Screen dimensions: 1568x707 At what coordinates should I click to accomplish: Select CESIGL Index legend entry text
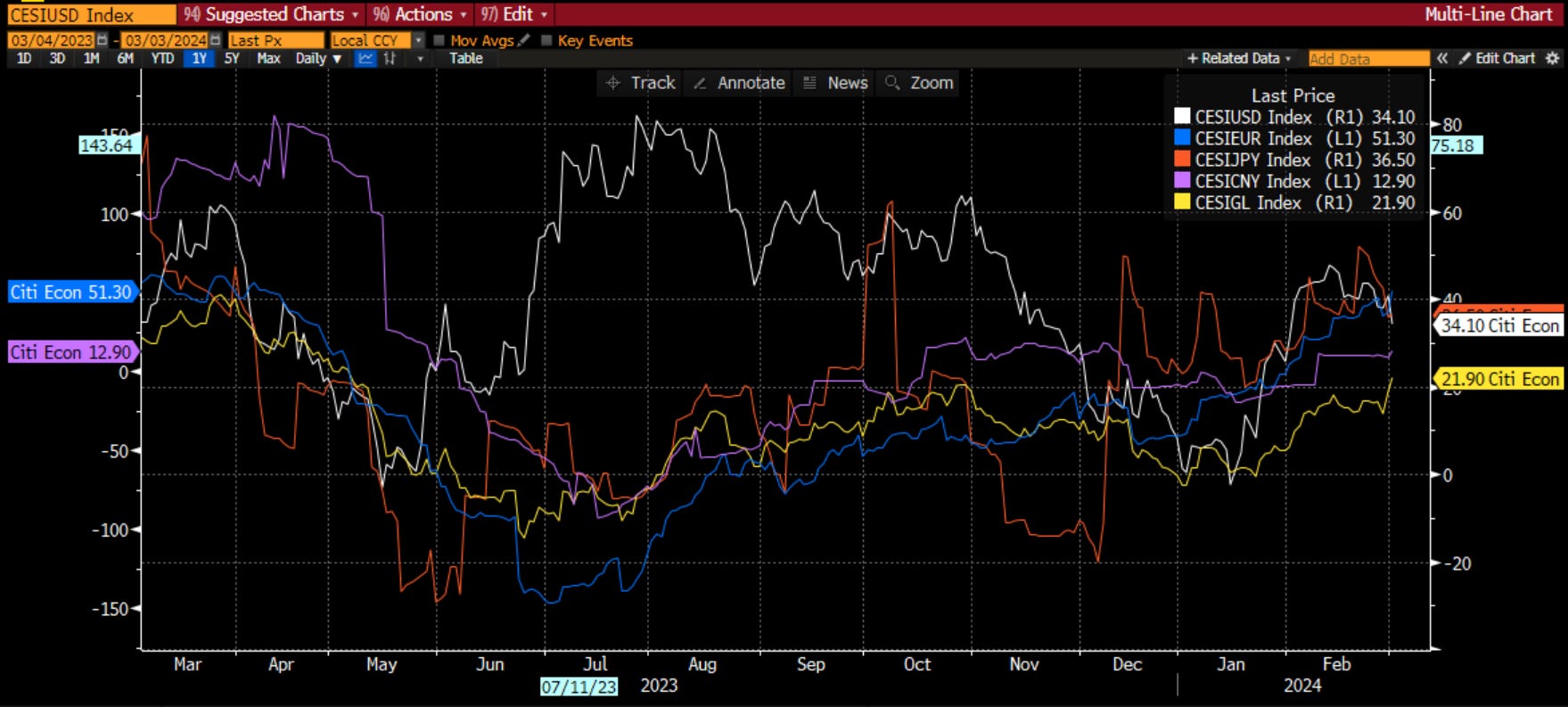(x=1248, y=202)
